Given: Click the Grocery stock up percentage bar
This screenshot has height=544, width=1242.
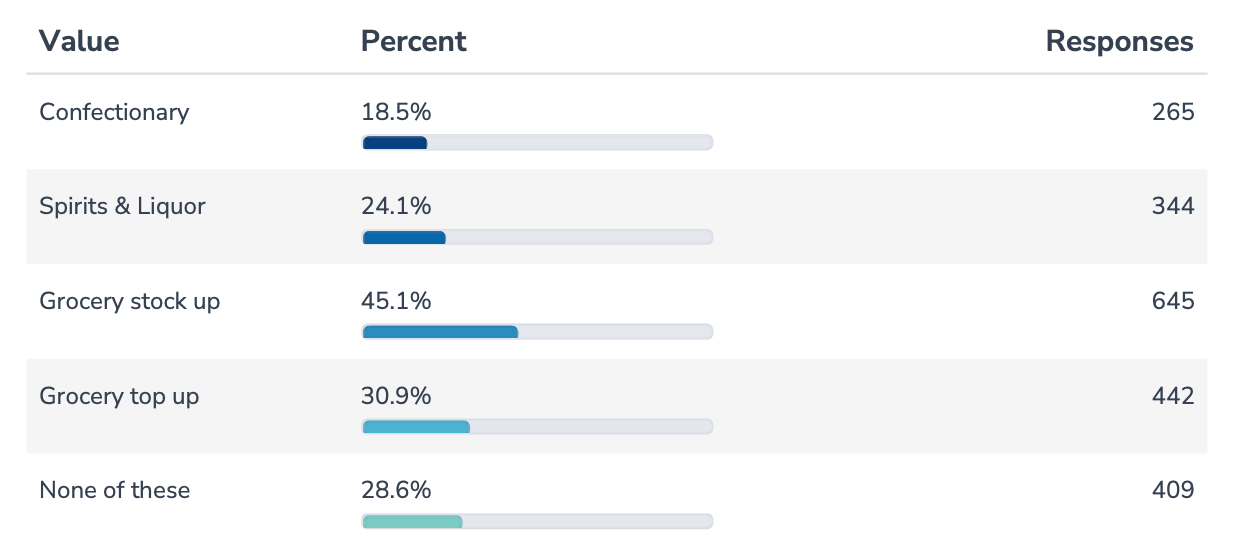Looking at the screenshot, I should (537, 332).
